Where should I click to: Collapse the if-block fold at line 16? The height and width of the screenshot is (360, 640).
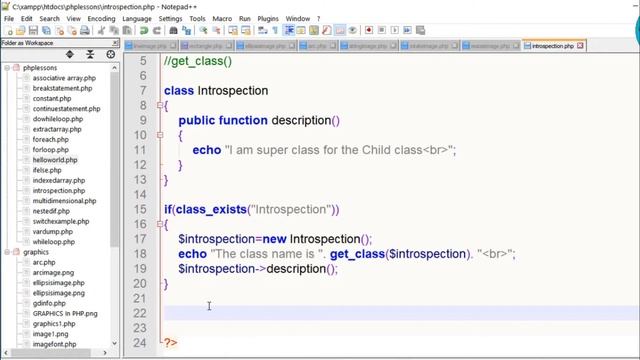pos(160,224)
